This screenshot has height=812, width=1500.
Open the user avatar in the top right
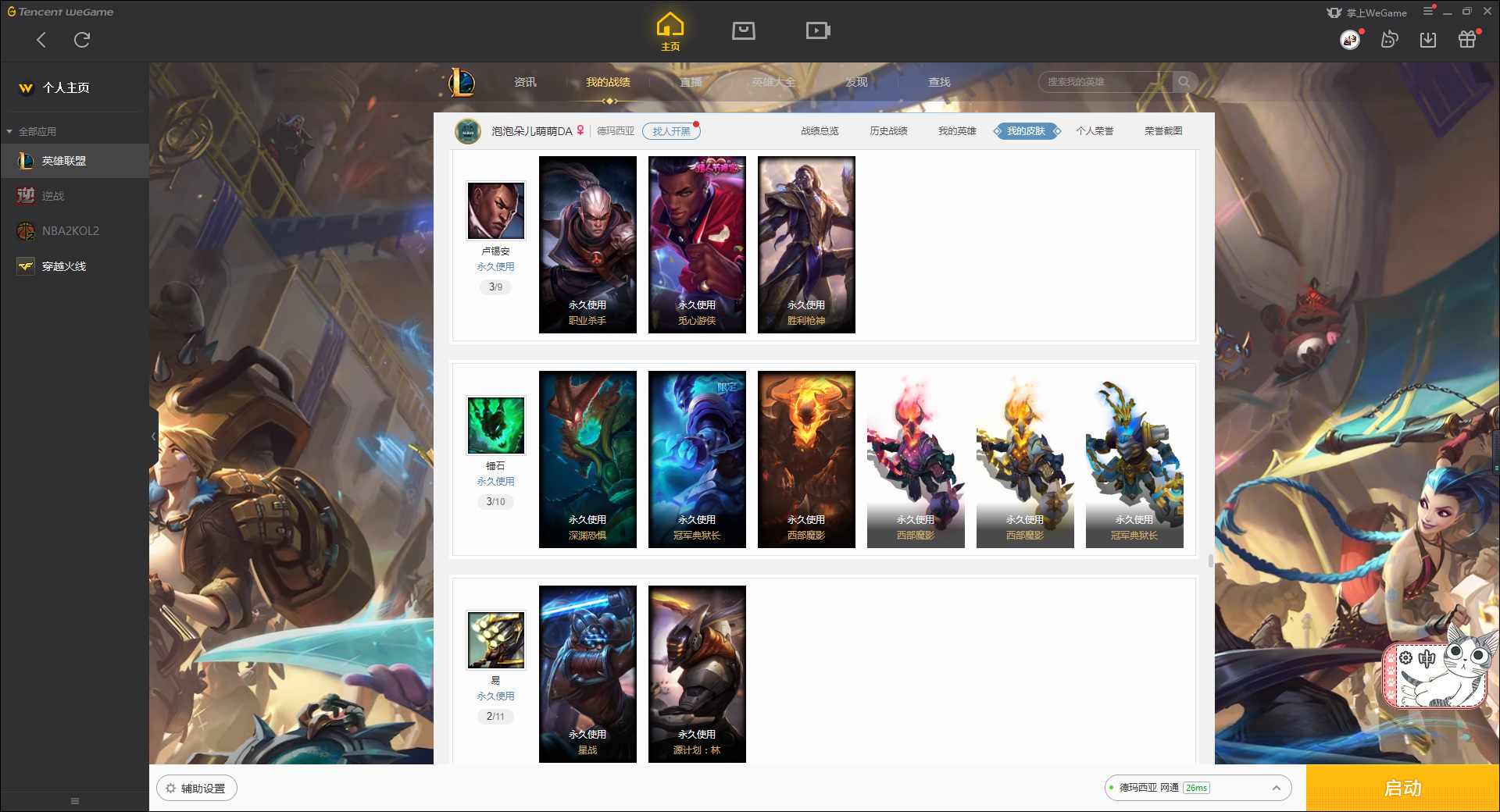(x=1350, y=39)
